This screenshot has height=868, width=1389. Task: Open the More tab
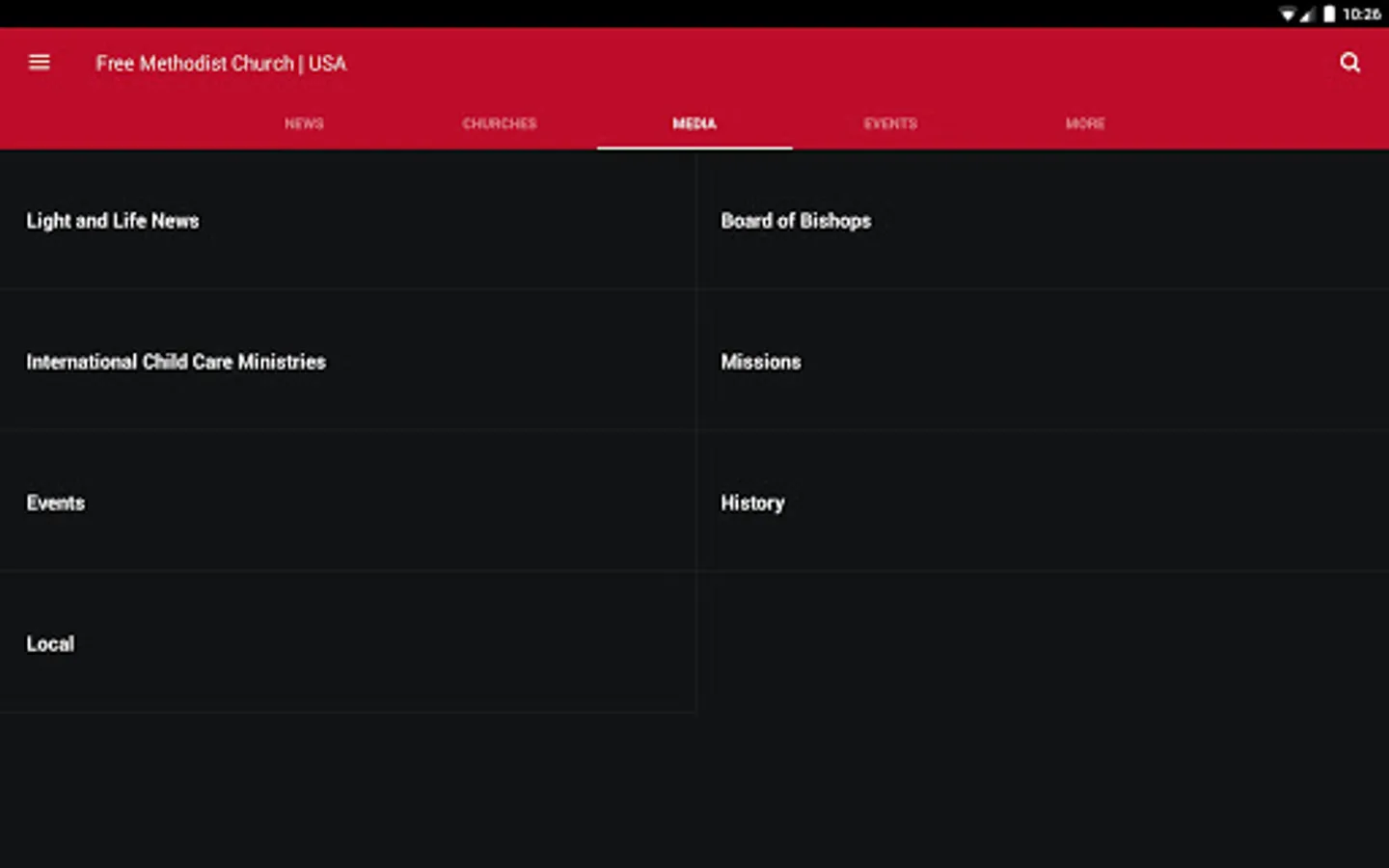pyautogui.click(x=1085, y=123)
